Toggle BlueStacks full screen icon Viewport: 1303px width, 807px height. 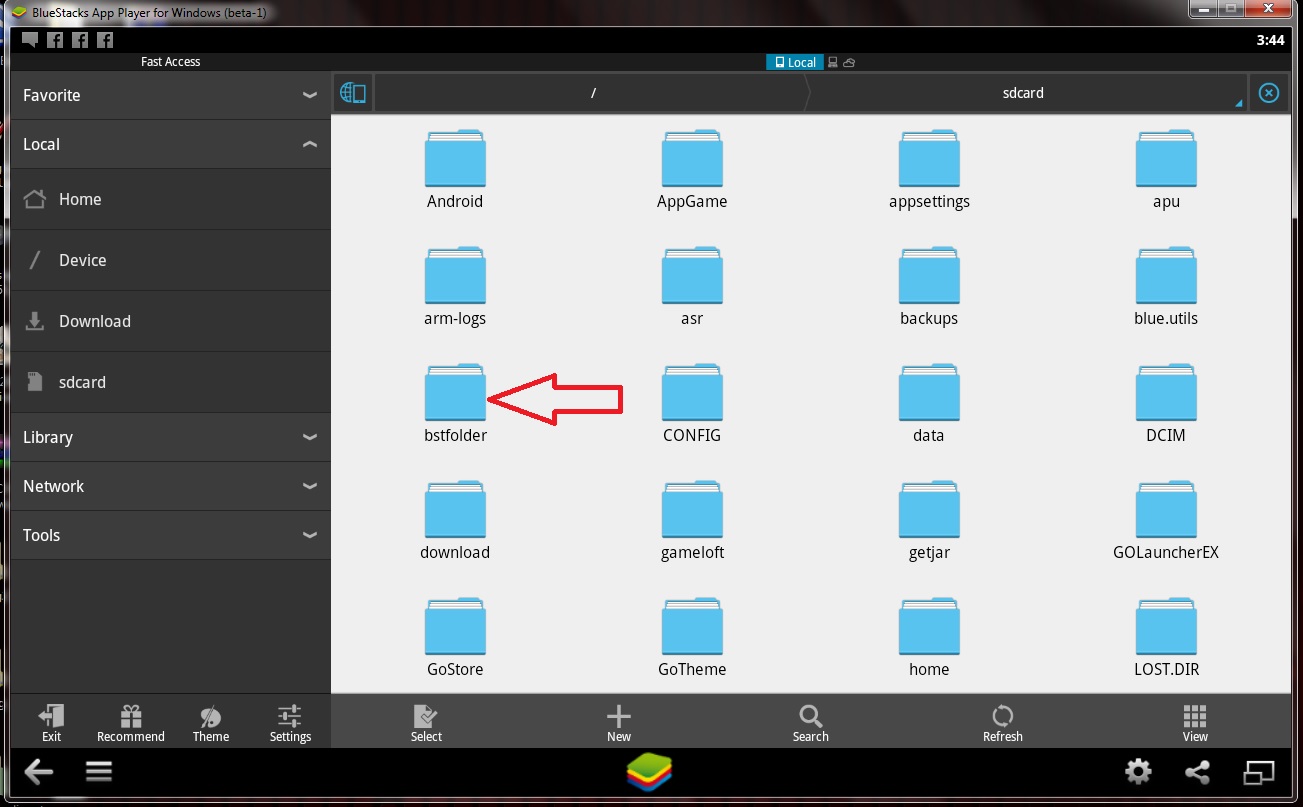1259,772
